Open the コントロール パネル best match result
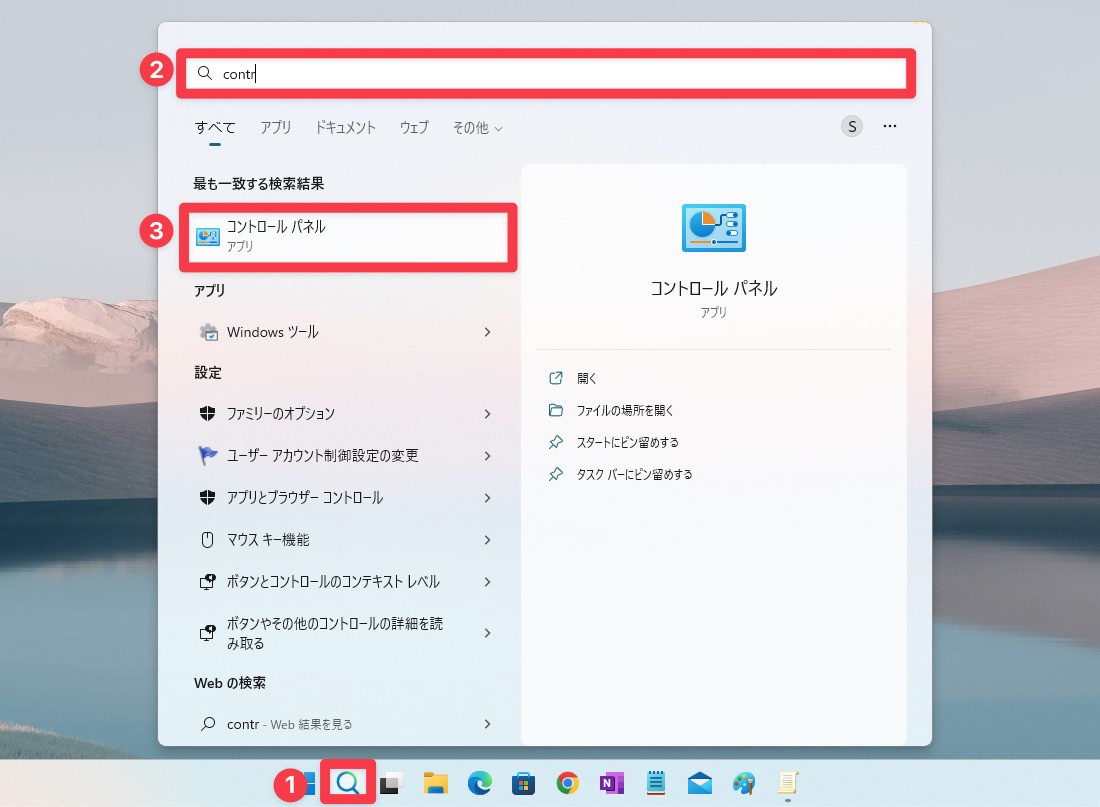 click(x=348, y=236)
